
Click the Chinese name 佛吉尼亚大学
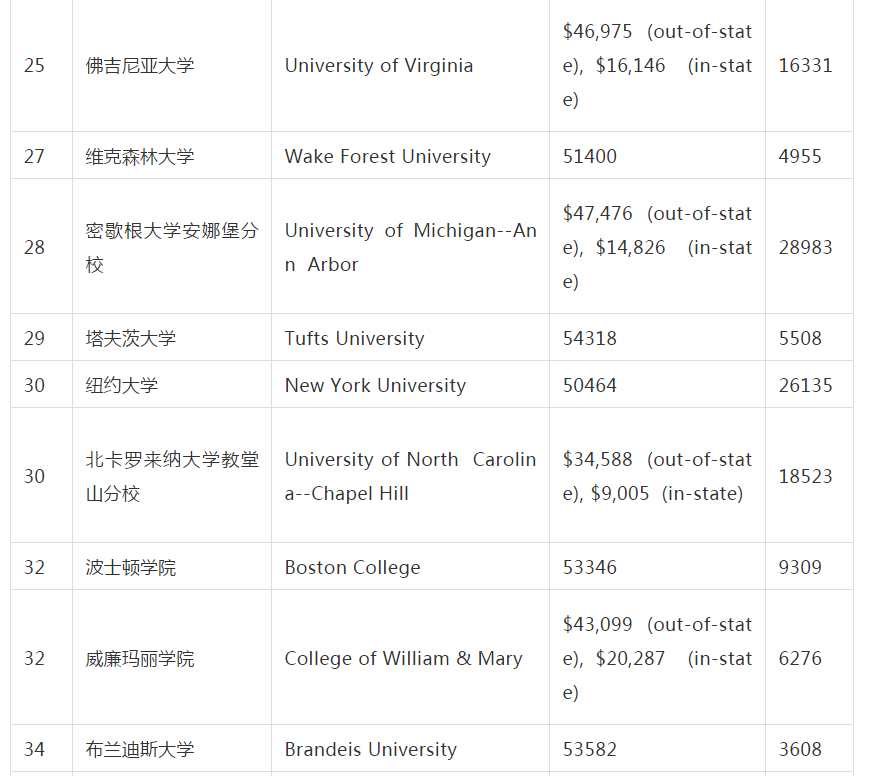tap(140, 66)
